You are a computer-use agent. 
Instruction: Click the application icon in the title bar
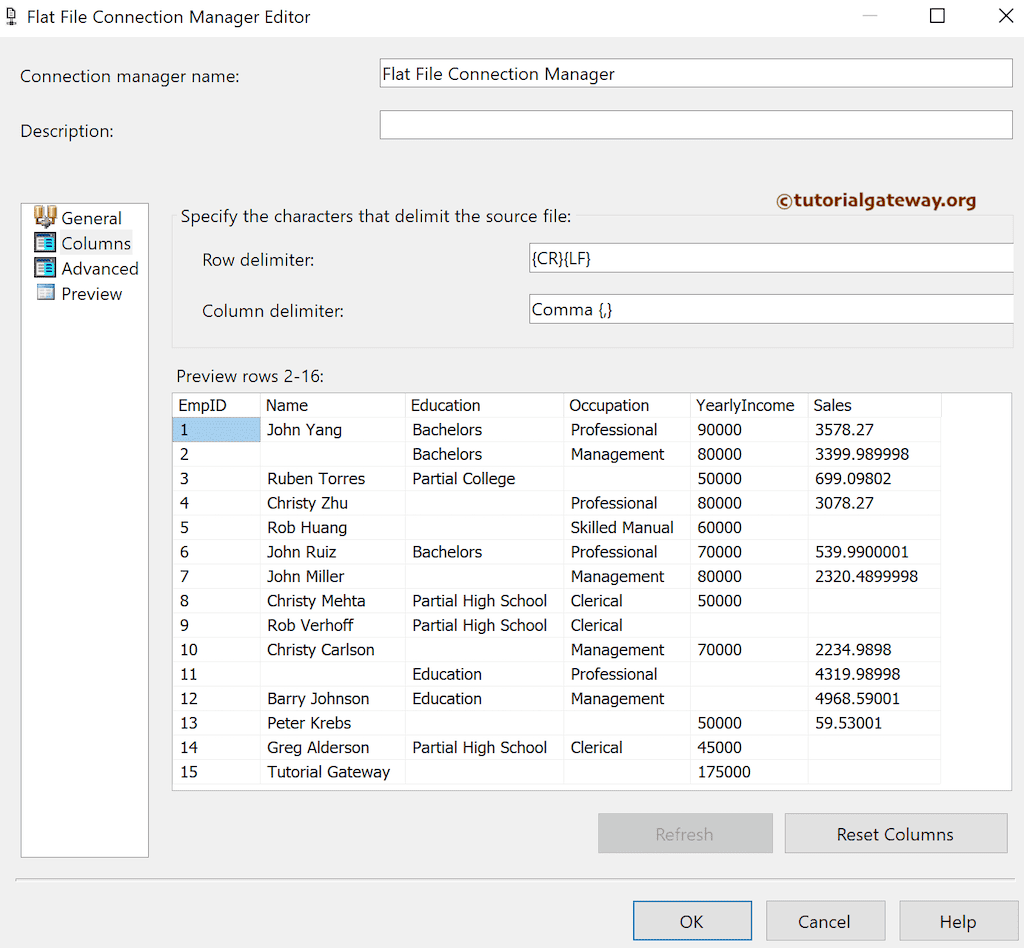point(12,16)
